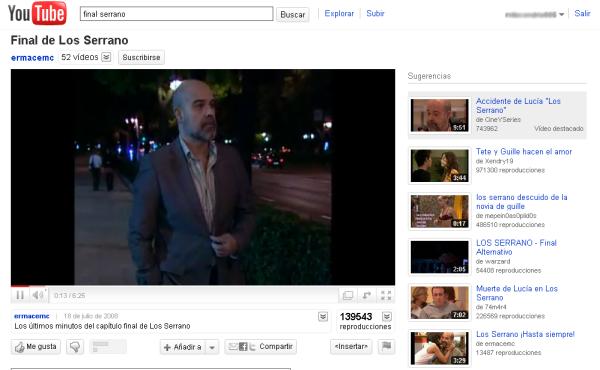
Task: Open the Añadir a button
Action: pyautogui.click(x=183, y=347)
